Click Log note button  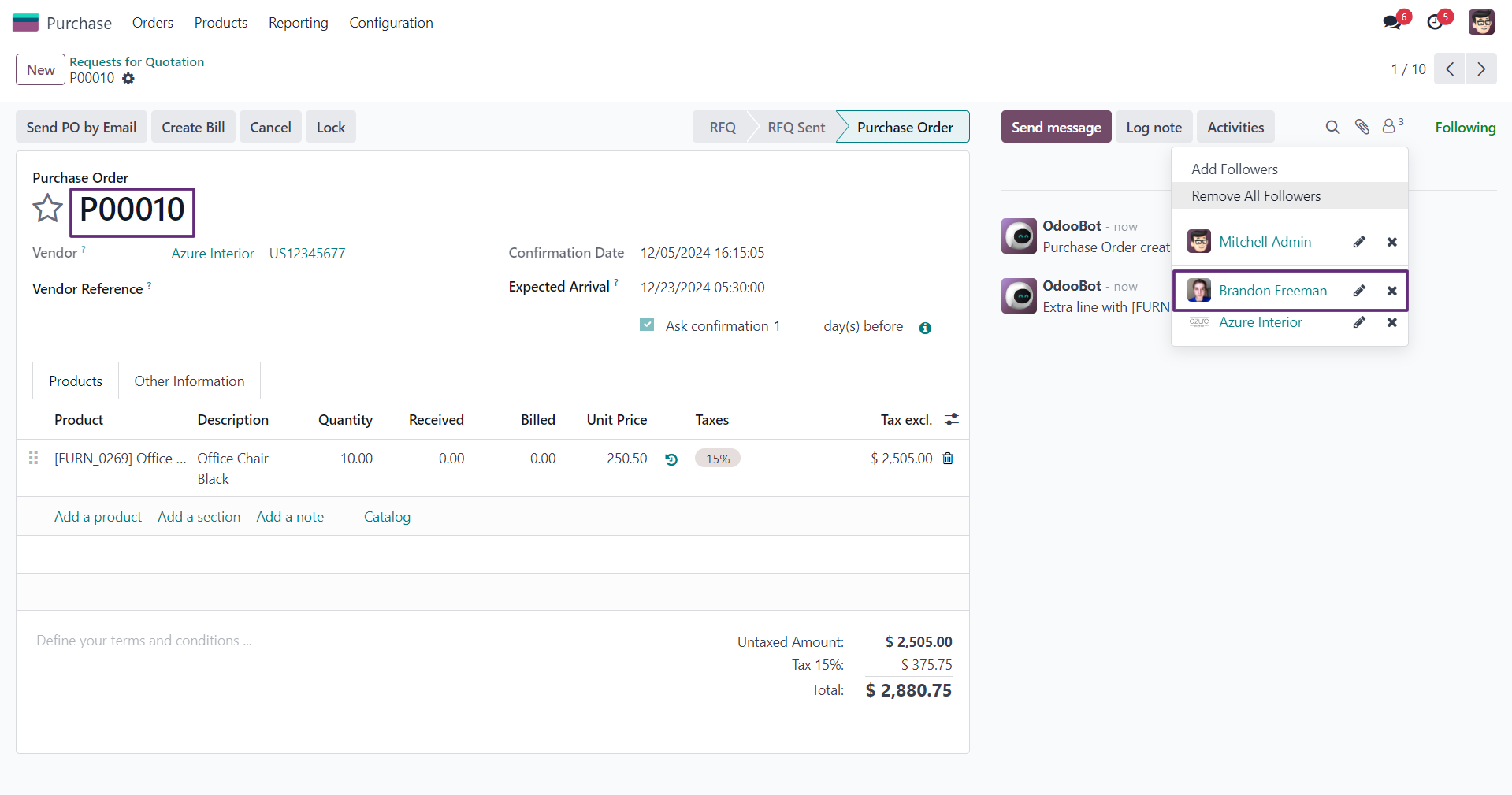[1154, 127]
